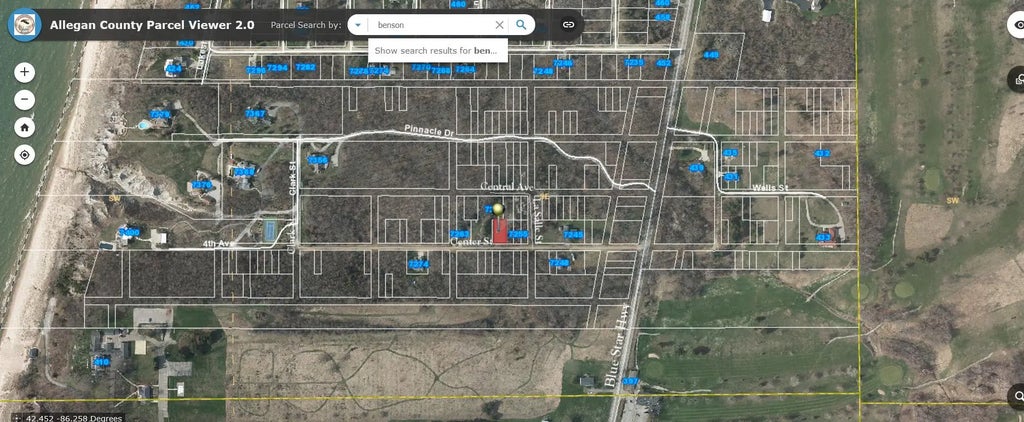Click the parcel labeled 7274
Image resolution: width=1024 pixels, height=422 pixels.
point(419,264)
